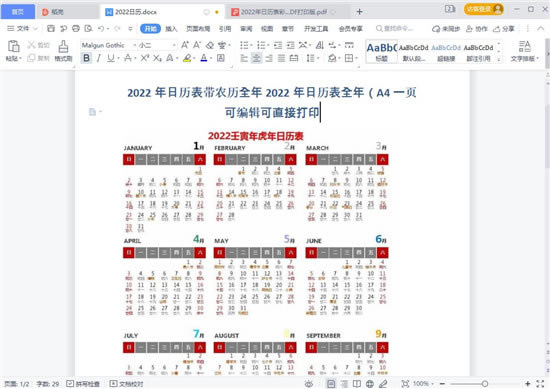This screenshot has height=389, width=550.
Task: Click the Redo arrow icon
Action: pyautogui.click(x=117, y=28)
